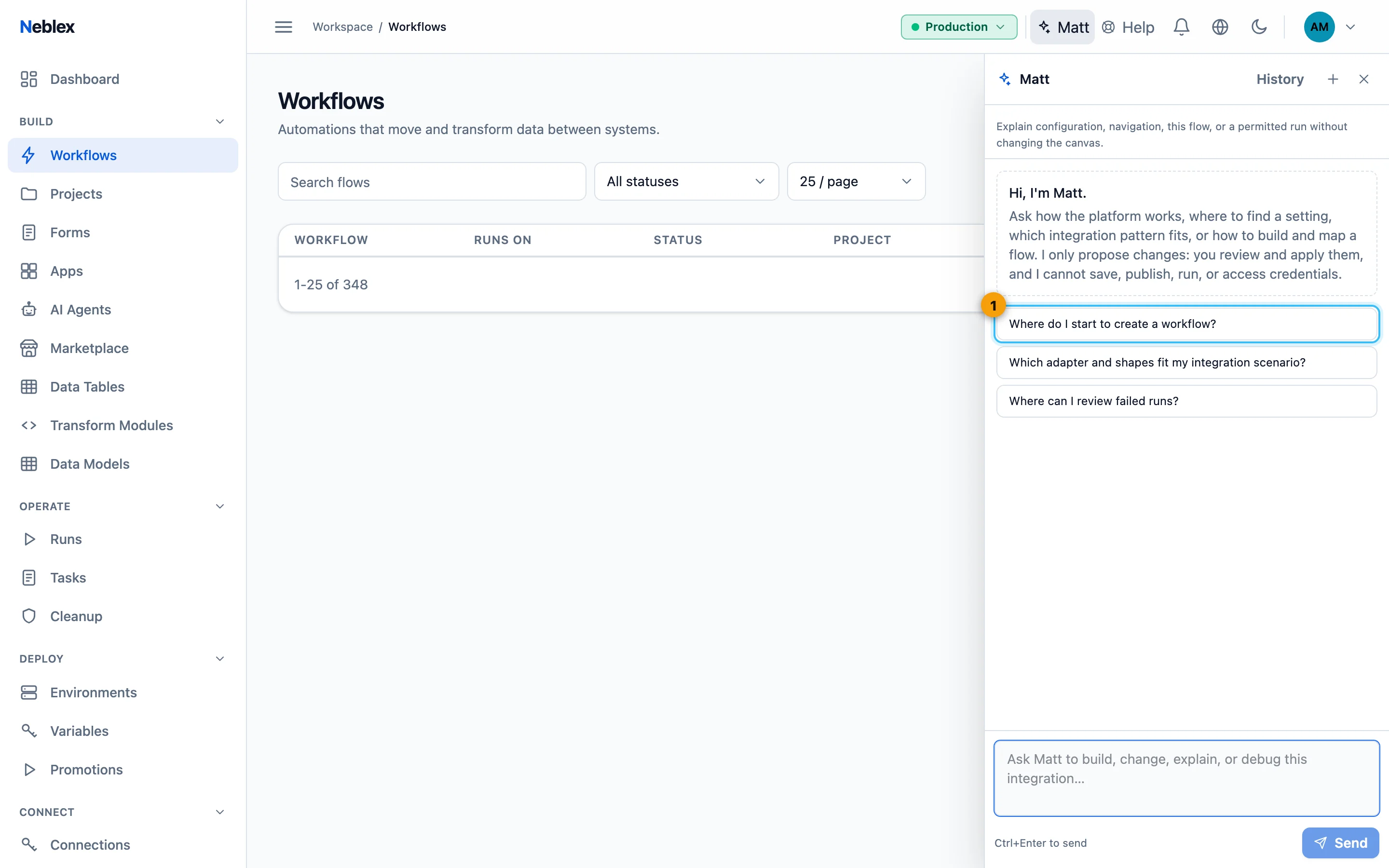
Task: Click the Connections key icon
Action: click(29, 844)
